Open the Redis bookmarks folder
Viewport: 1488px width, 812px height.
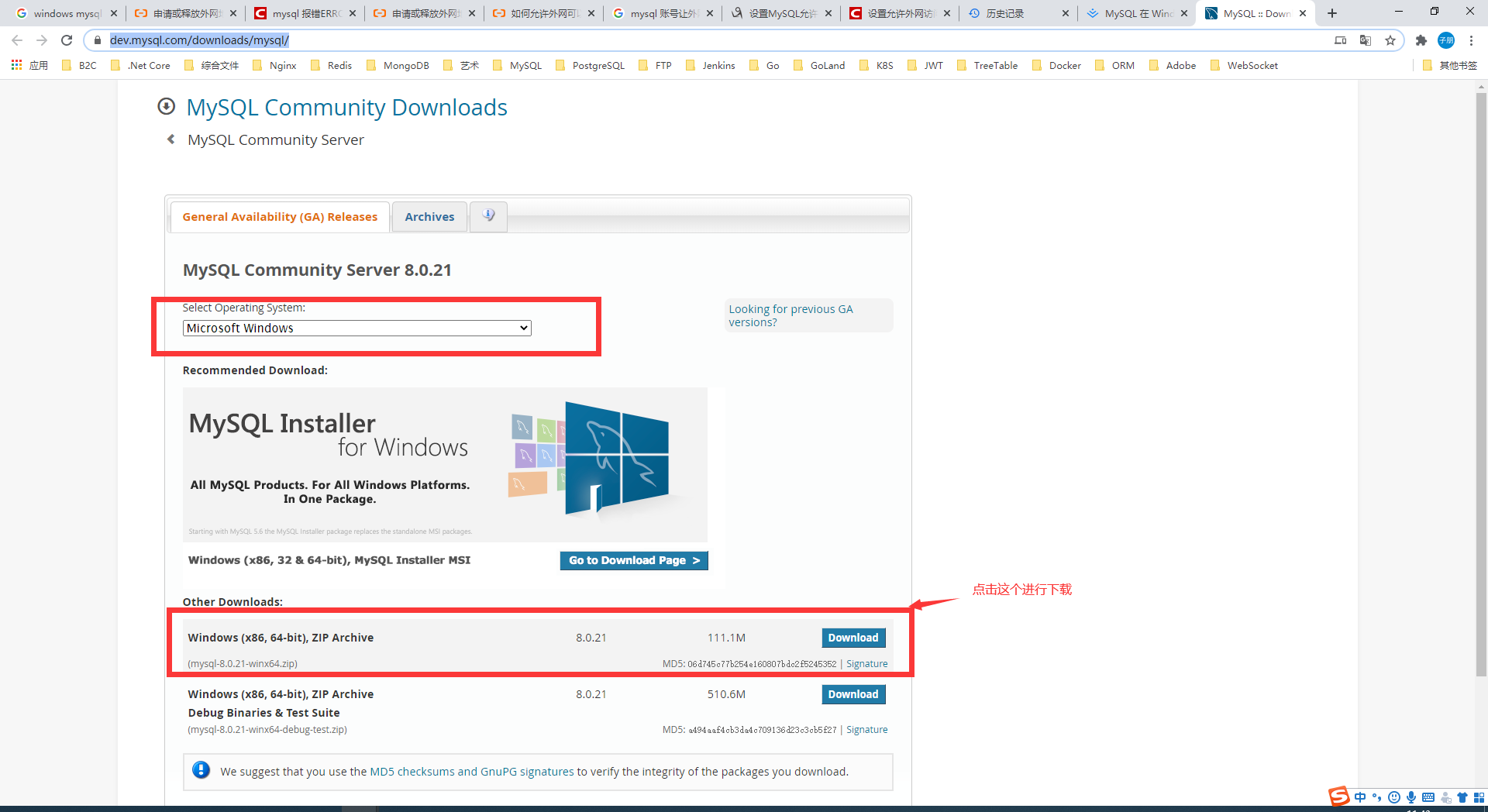point(331,65)
